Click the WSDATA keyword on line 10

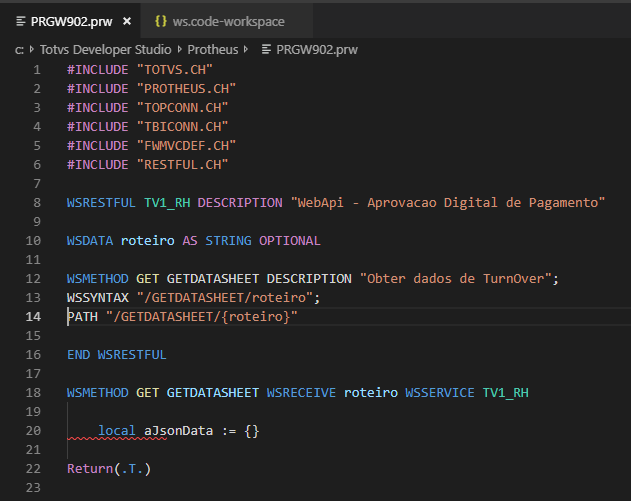(x=90, y=240)
